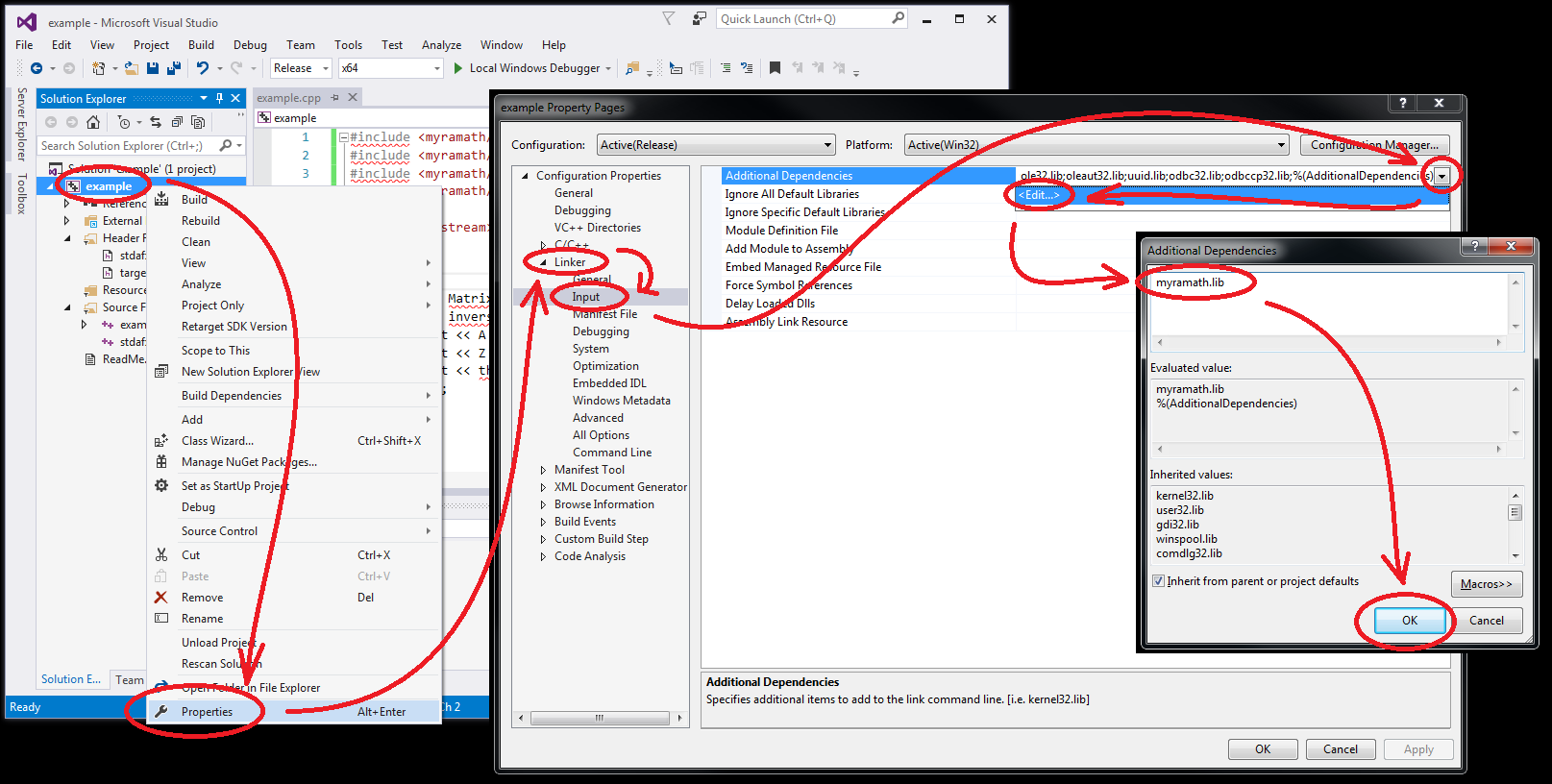
Task: Open the x64 solution platform dropdown
Action: pos(391,68)
